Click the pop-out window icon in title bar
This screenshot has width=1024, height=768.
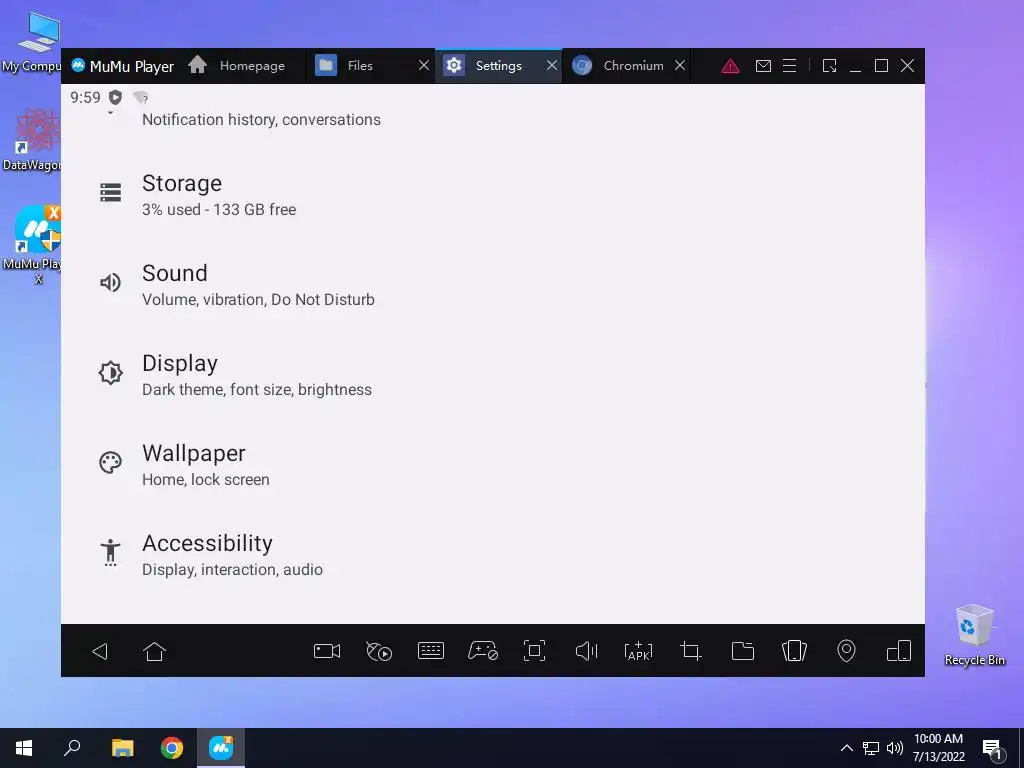tap(829, 66)
